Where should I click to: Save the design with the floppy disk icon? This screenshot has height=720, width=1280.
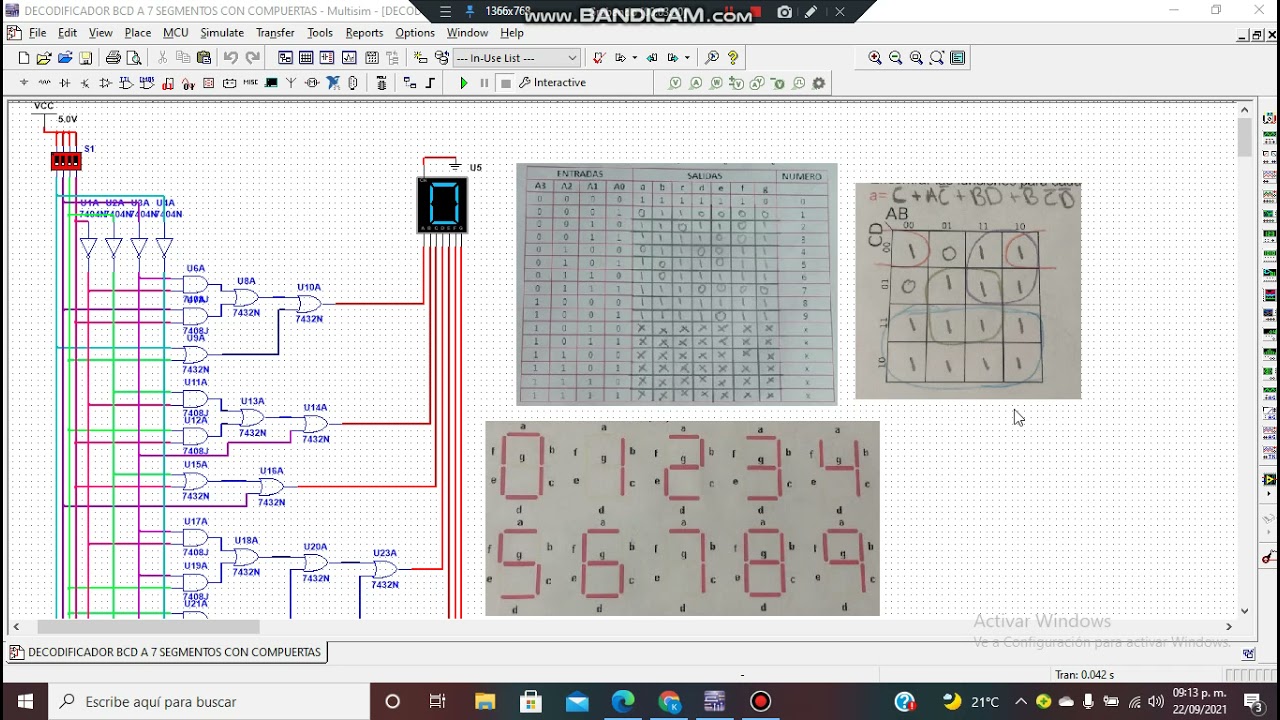click(x=85, y=58)
